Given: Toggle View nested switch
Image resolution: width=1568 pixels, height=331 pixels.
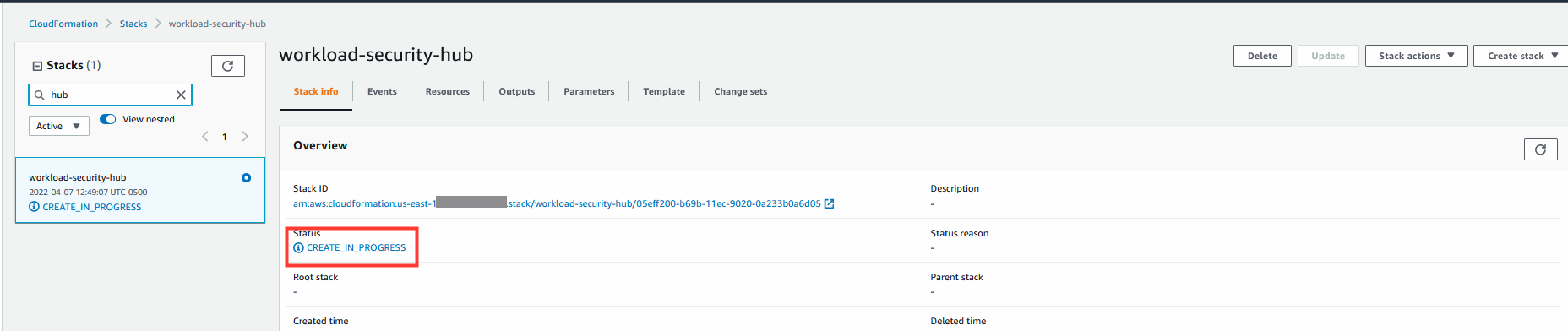Looking at the screenshot, I should (x=108, y=119).
